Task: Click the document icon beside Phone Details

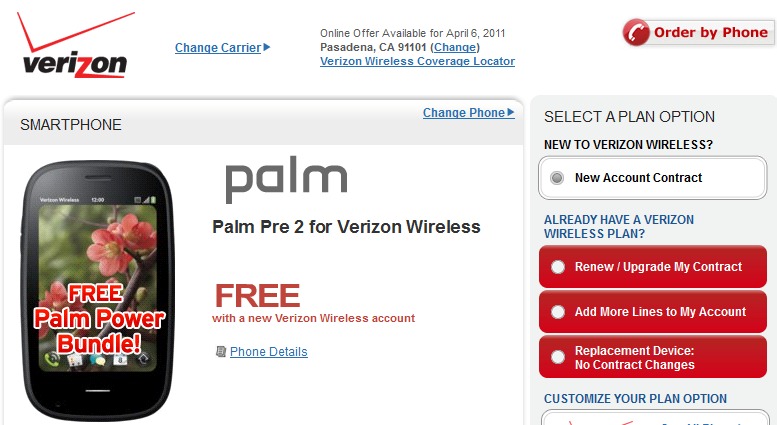Action: (221, 352)
